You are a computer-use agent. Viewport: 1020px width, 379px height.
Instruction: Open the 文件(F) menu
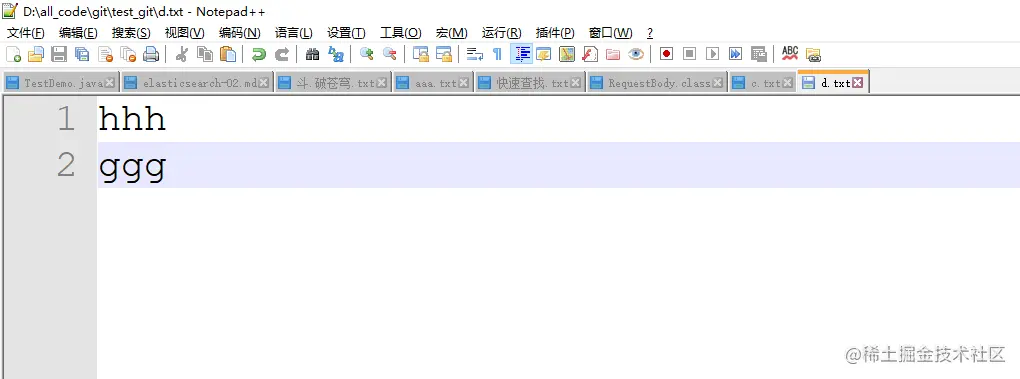tap(25, 33)
